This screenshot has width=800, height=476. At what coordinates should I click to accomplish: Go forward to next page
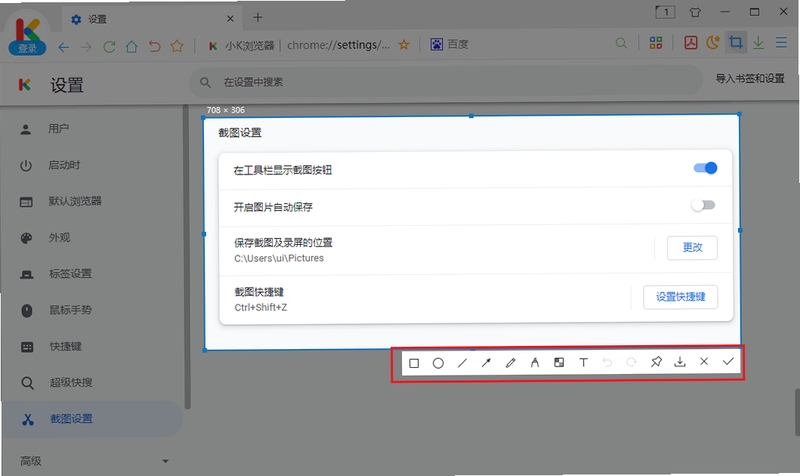tap(86, 47)
